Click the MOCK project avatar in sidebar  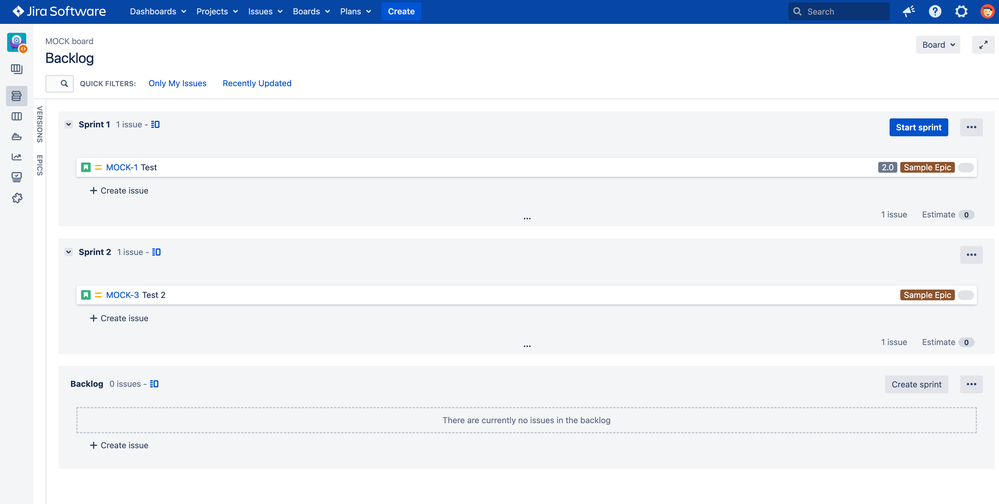pyautogui.click(x=17, y=43)
